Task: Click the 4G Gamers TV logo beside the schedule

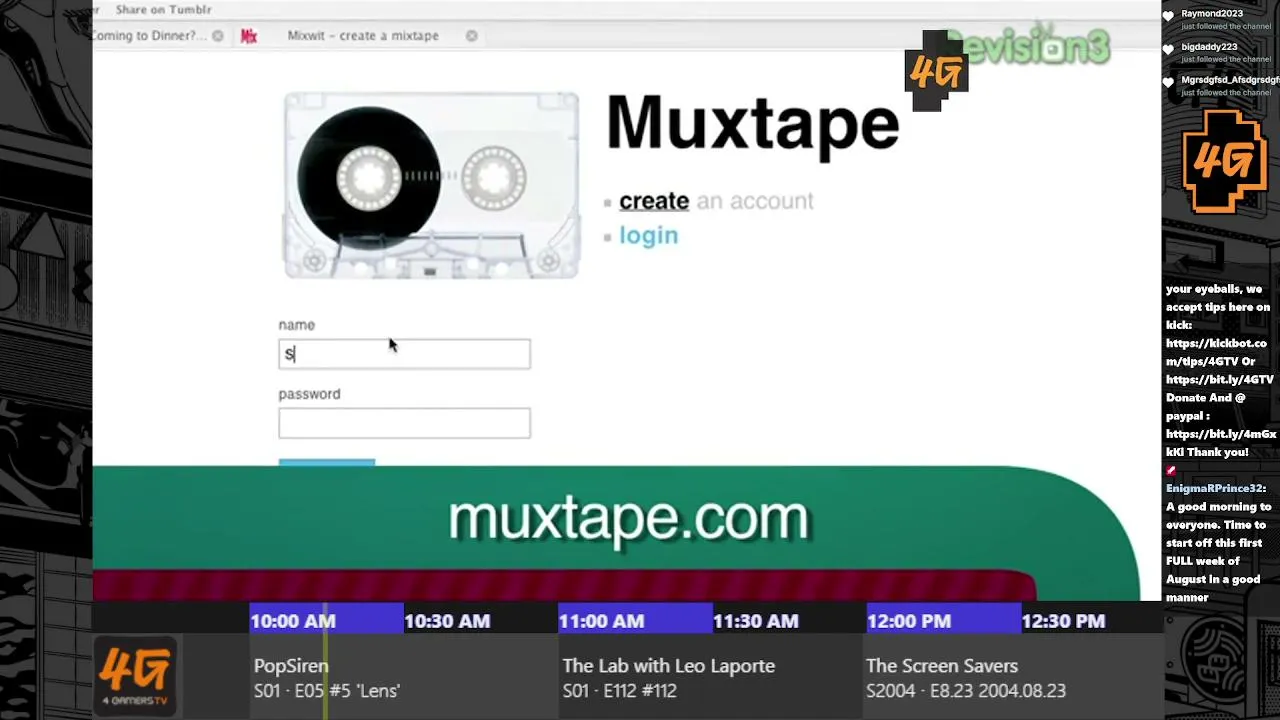Action: click(135, 676)
